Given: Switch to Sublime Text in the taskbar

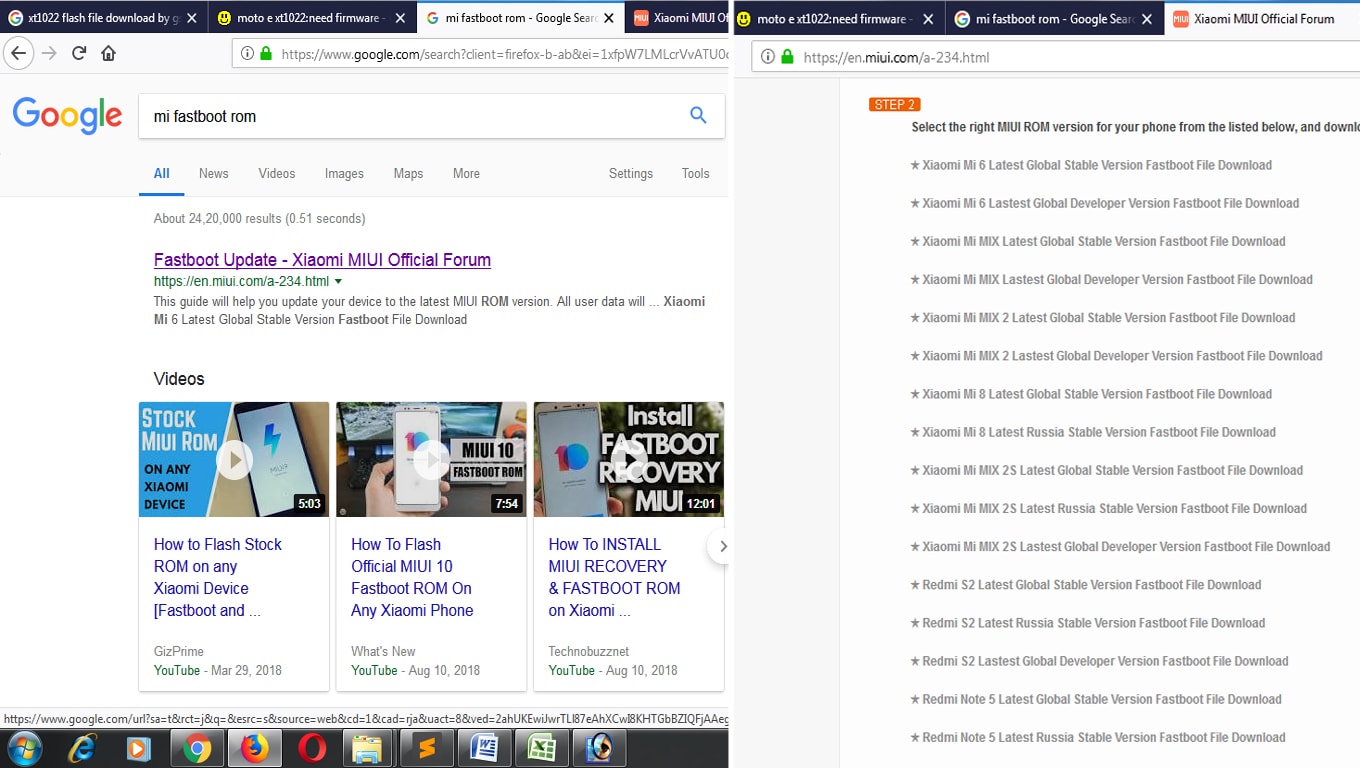Looking at the screenshot, I should 426,748.
